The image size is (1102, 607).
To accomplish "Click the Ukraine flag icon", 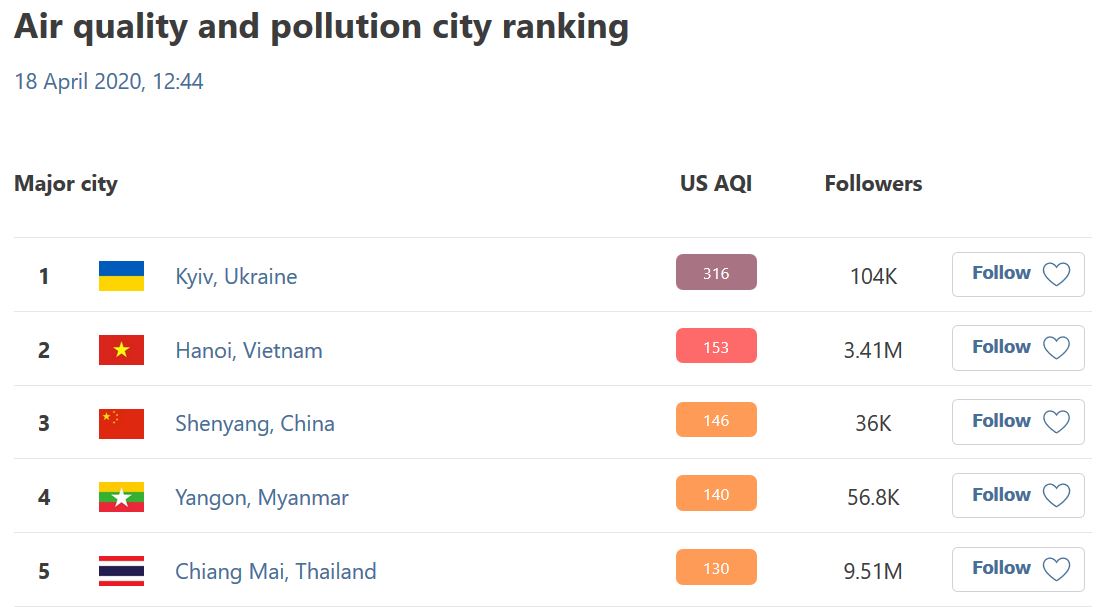I will 121,276.
